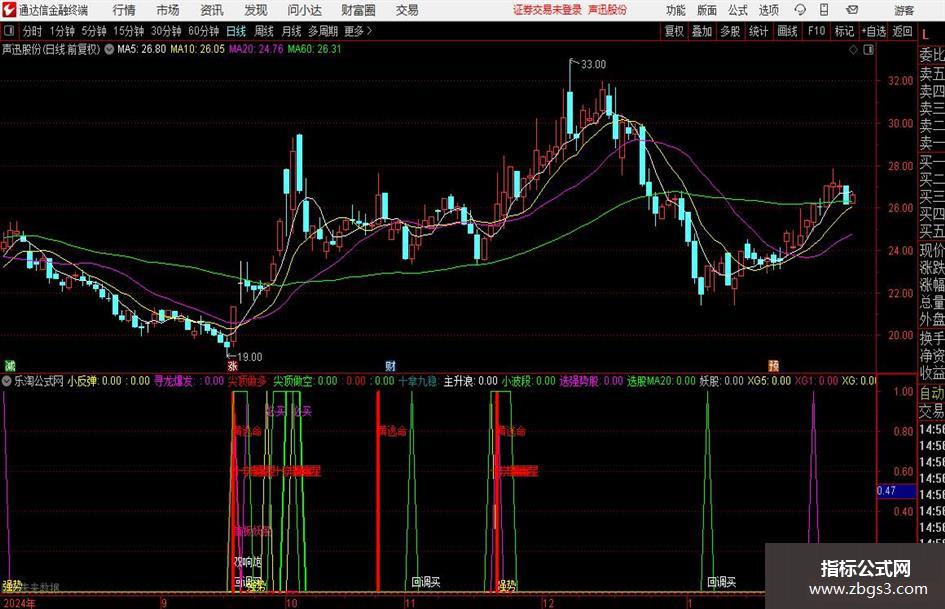This screenshot has height=609, width=945.
Task: Open the mobile phone icon
Action: (824, 10)
